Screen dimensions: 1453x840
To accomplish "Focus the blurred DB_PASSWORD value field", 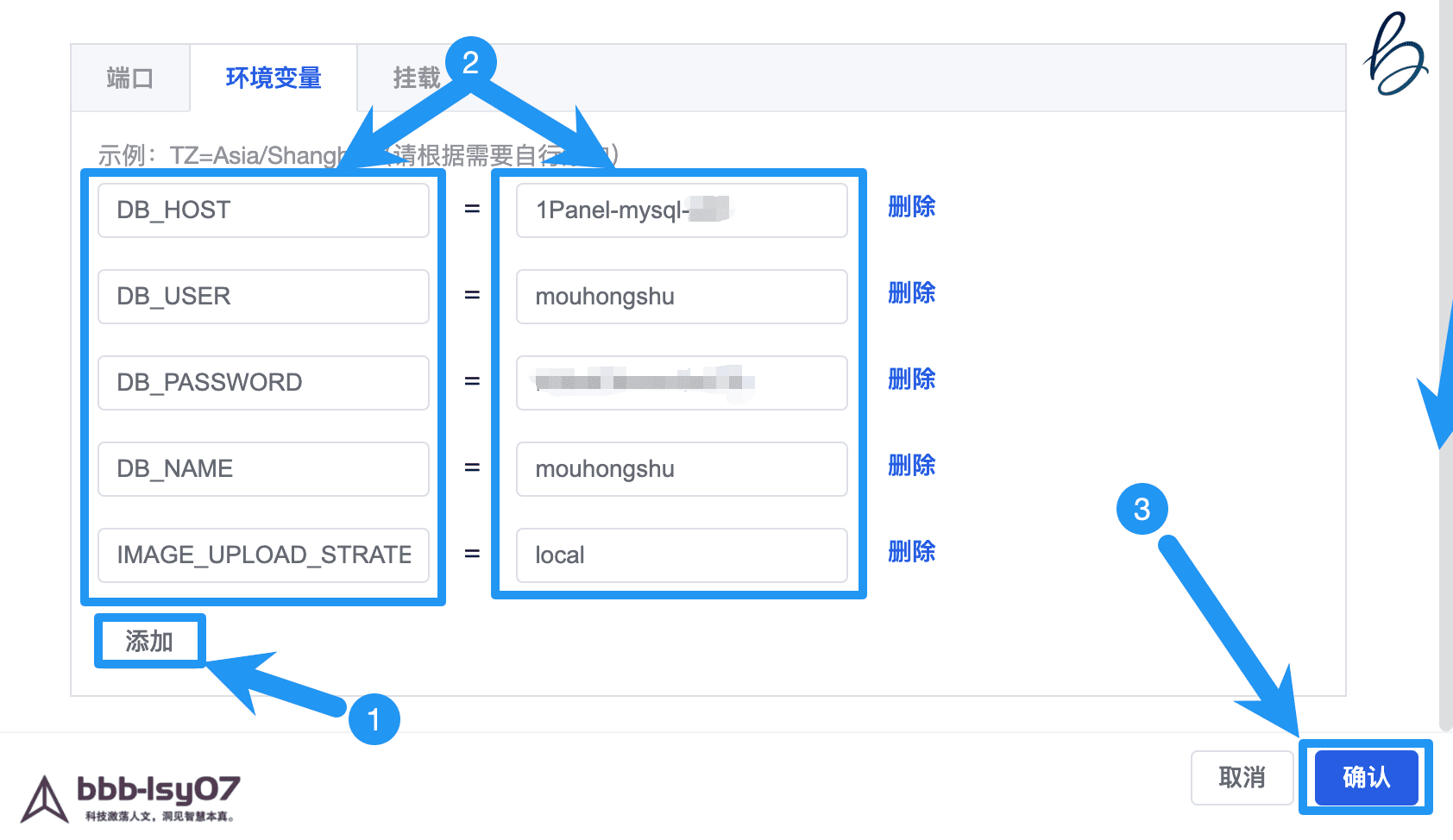I will 681,383.
